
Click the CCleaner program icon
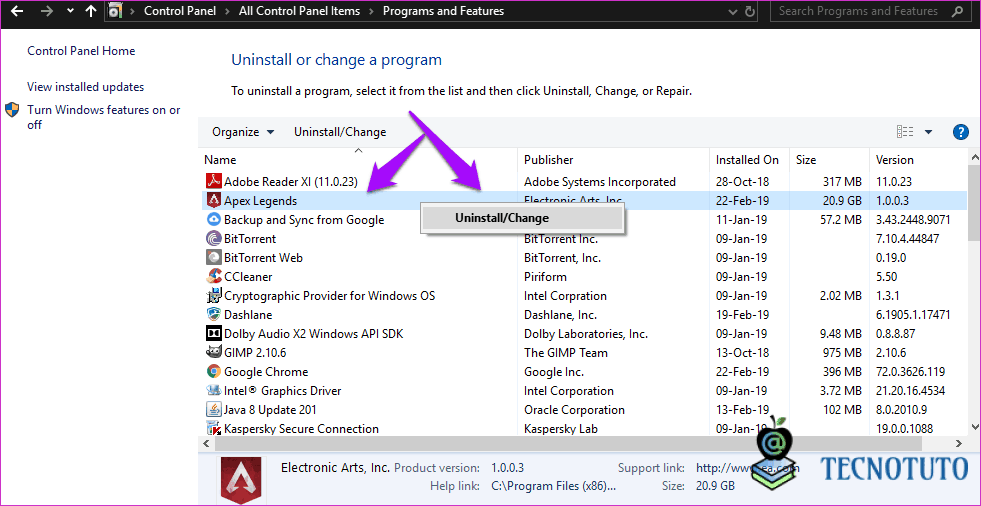click(x=214, y=276)
